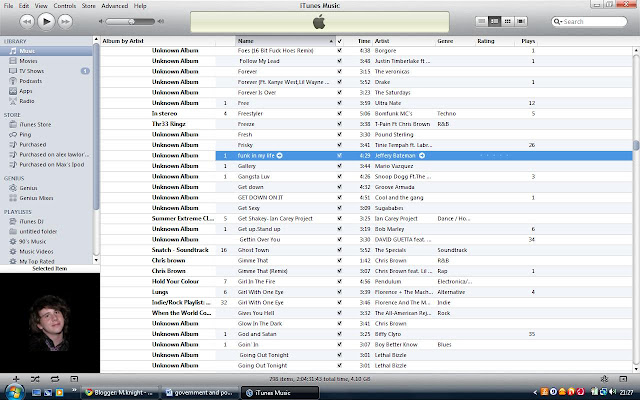Click the low volume speaker icon
This screenshot has width=640, height=400.
(101, 21)
